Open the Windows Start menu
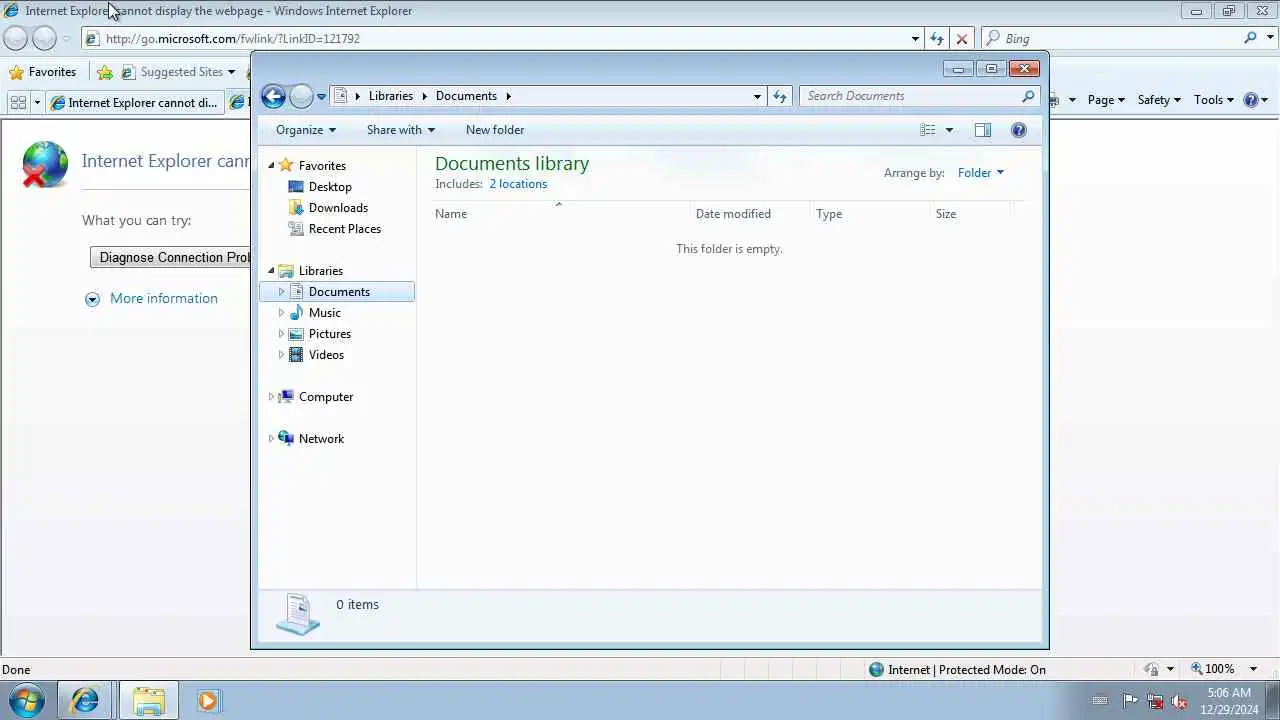 (27, 700)
